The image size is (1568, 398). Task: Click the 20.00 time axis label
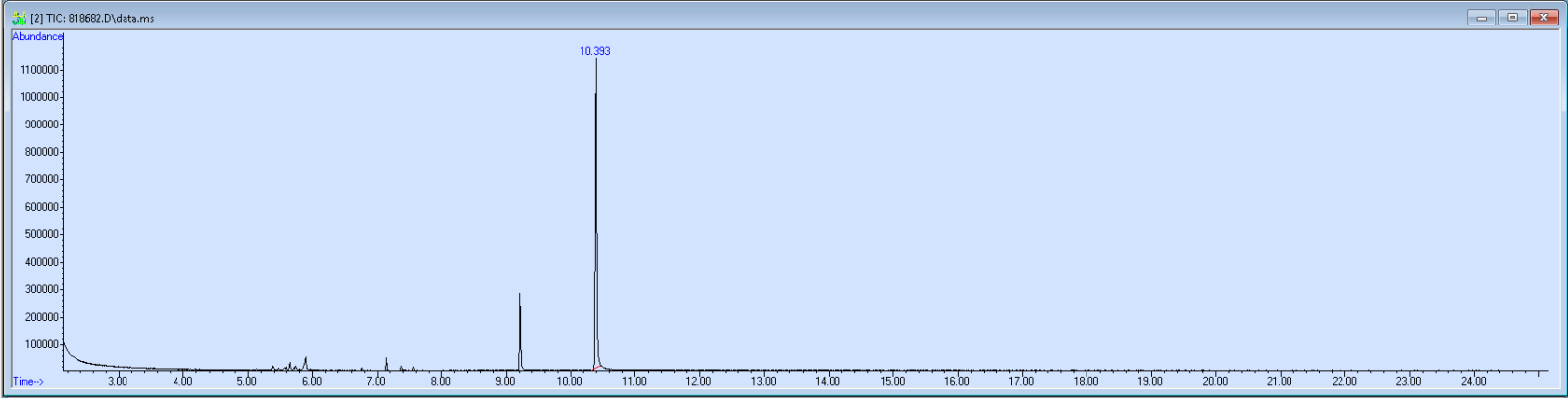pos(1216,382)
